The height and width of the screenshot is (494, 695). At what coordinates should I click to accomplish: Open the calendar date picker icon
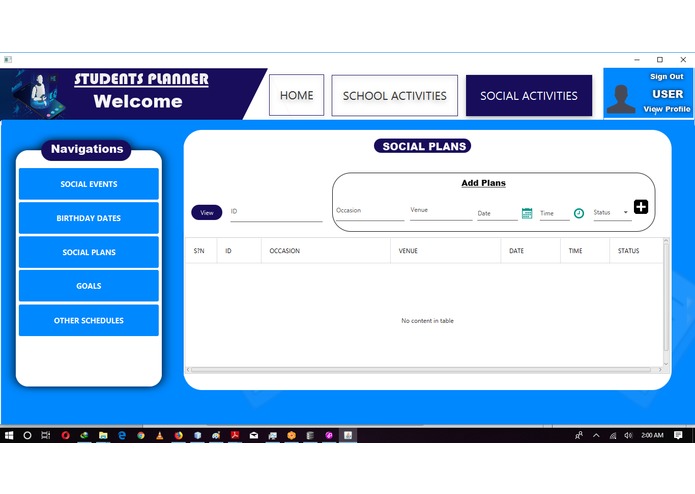click(x=527, y=213)
